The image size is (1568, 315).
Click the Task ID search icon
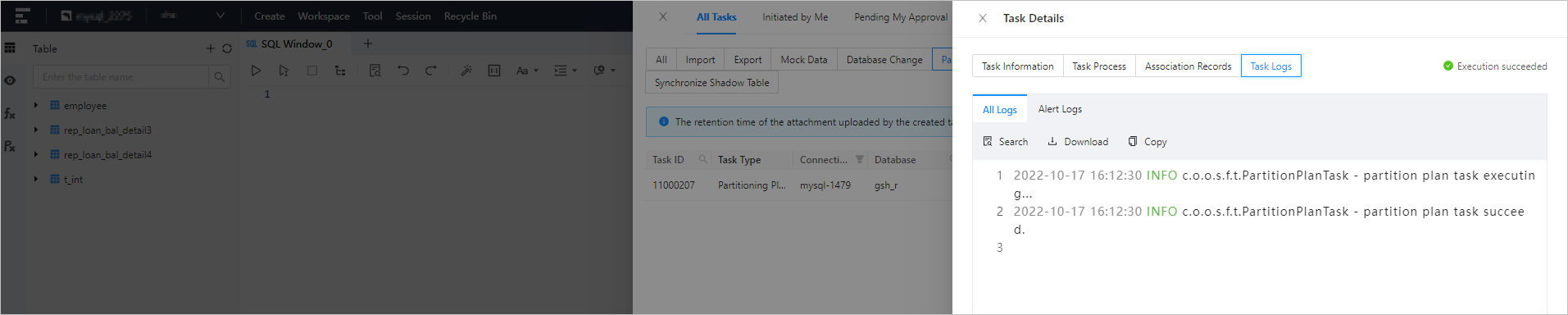point(702,159)
